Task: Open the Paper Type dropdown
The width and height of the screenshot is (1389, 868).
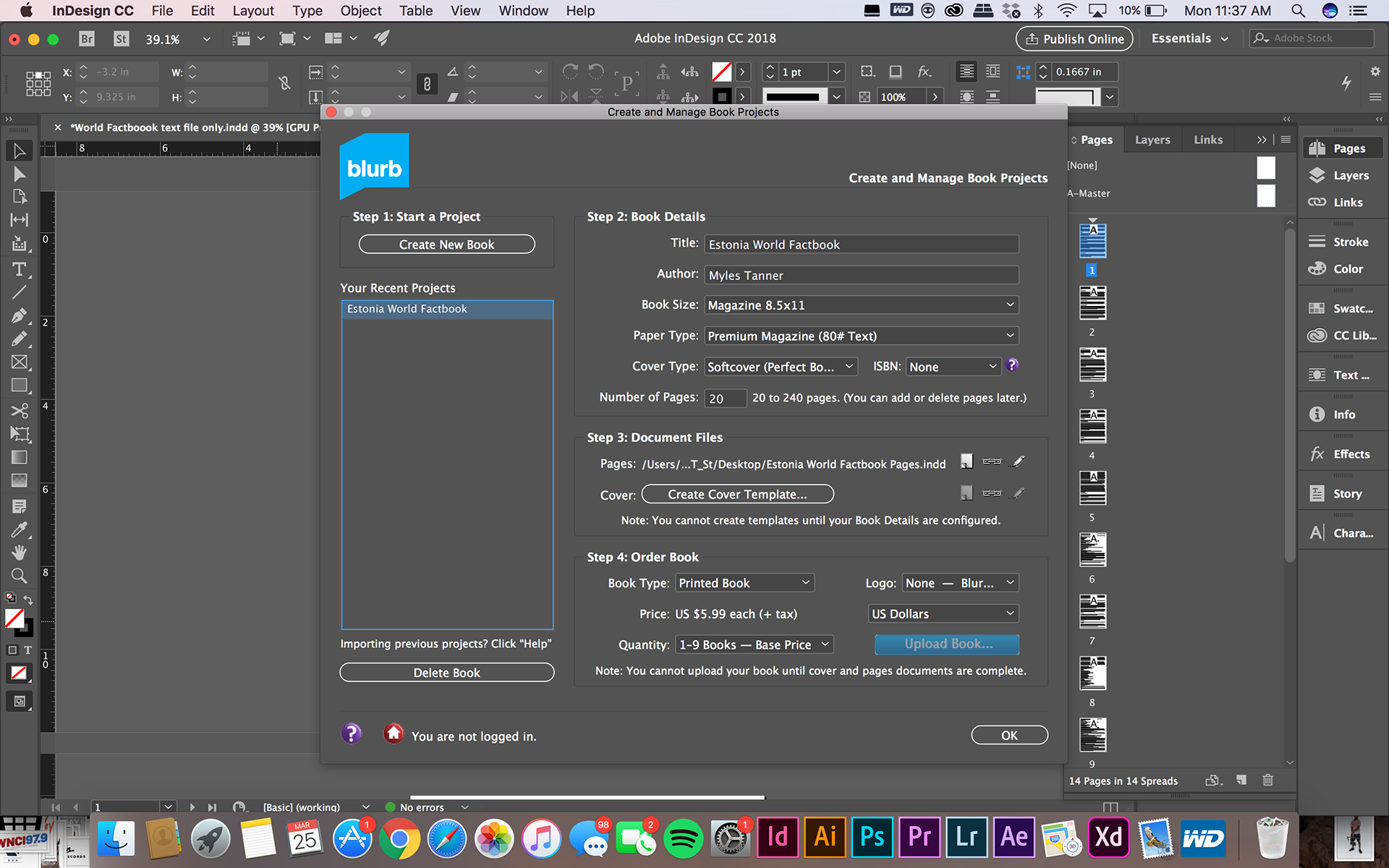Action: coord(862,336)
